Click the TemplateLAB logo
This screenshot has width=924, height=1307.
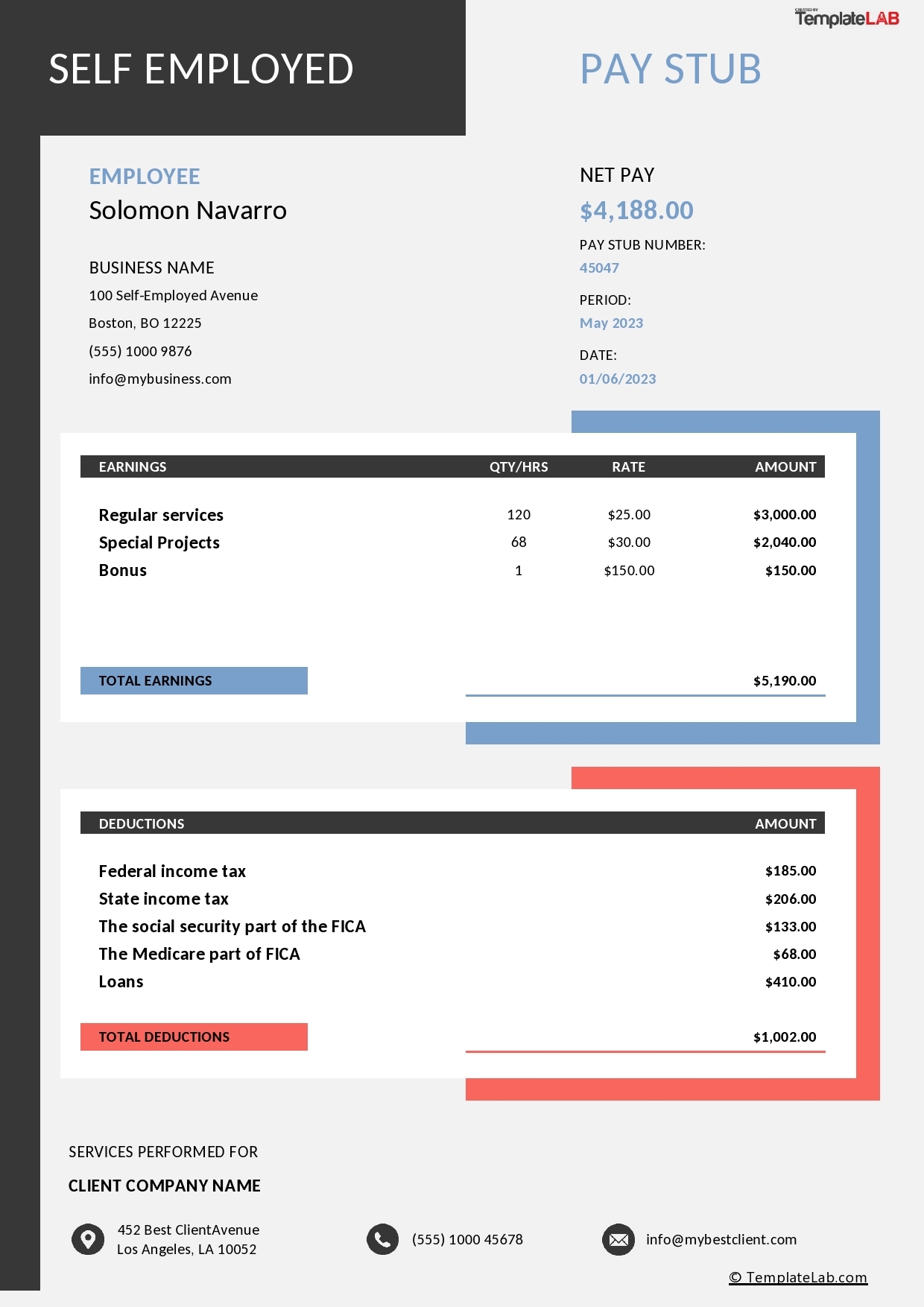[x=847, y=18]
